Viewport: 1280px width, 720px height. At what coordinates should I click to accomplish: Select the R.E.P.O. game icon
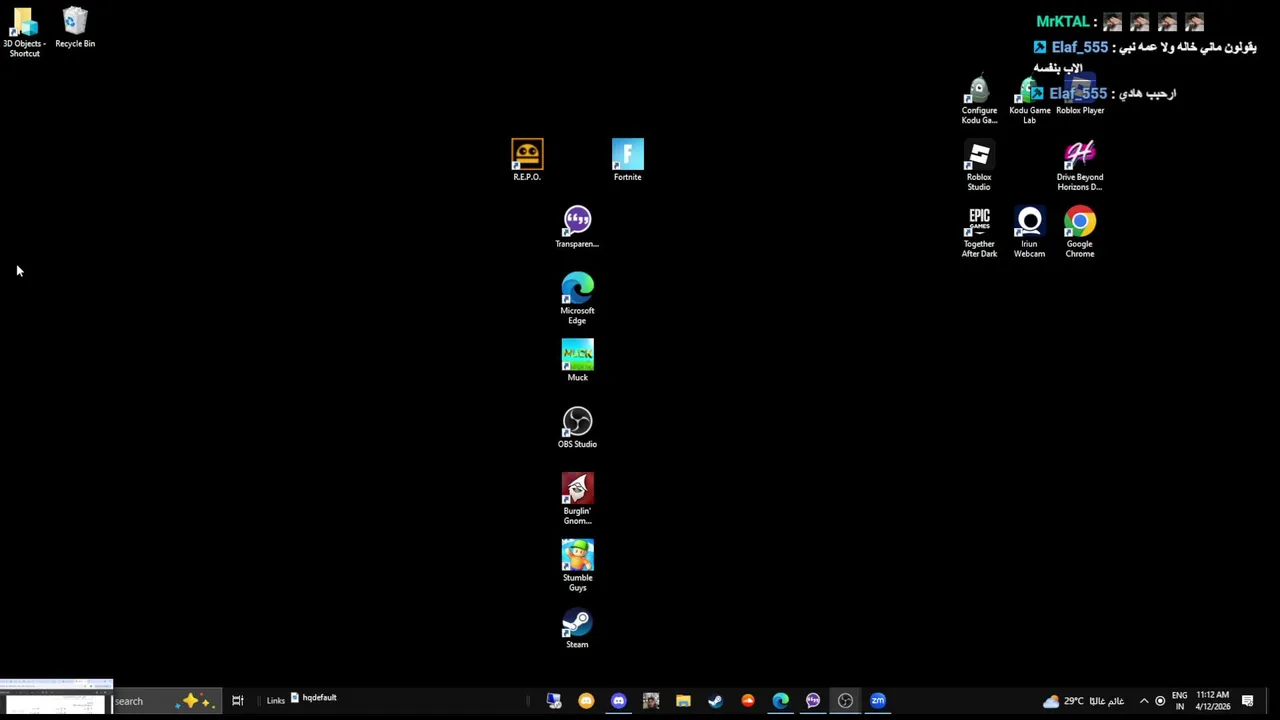(x=527, y=161)
